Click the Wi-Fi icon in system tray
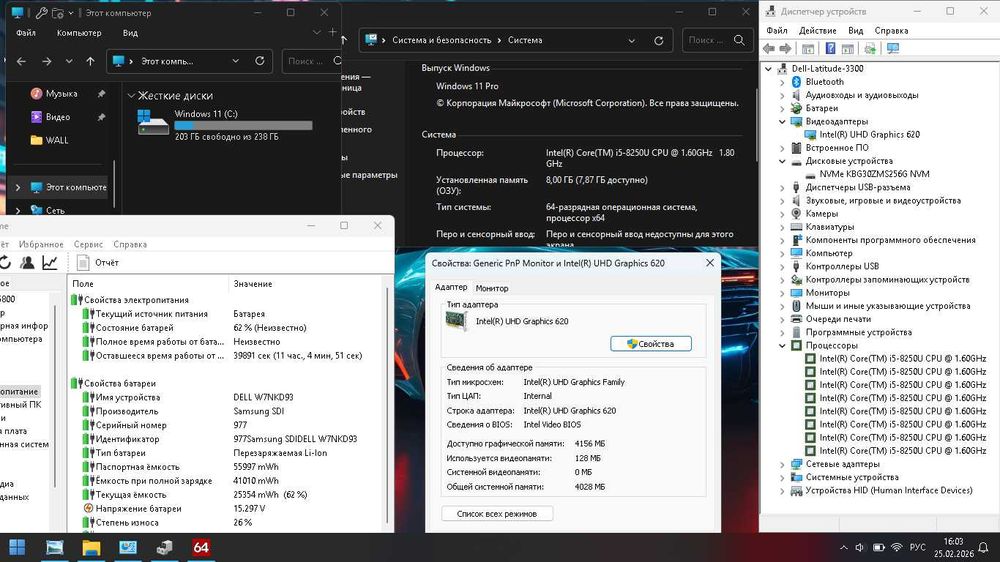This screenshot has height=562, width=1000. (897, 547)
